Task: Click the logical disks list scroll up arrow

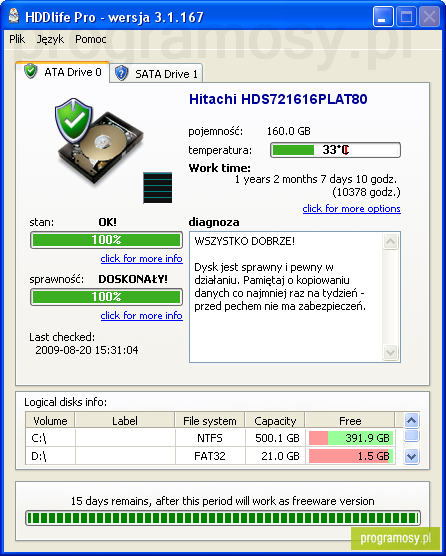Action: click(x=411, y=421)
